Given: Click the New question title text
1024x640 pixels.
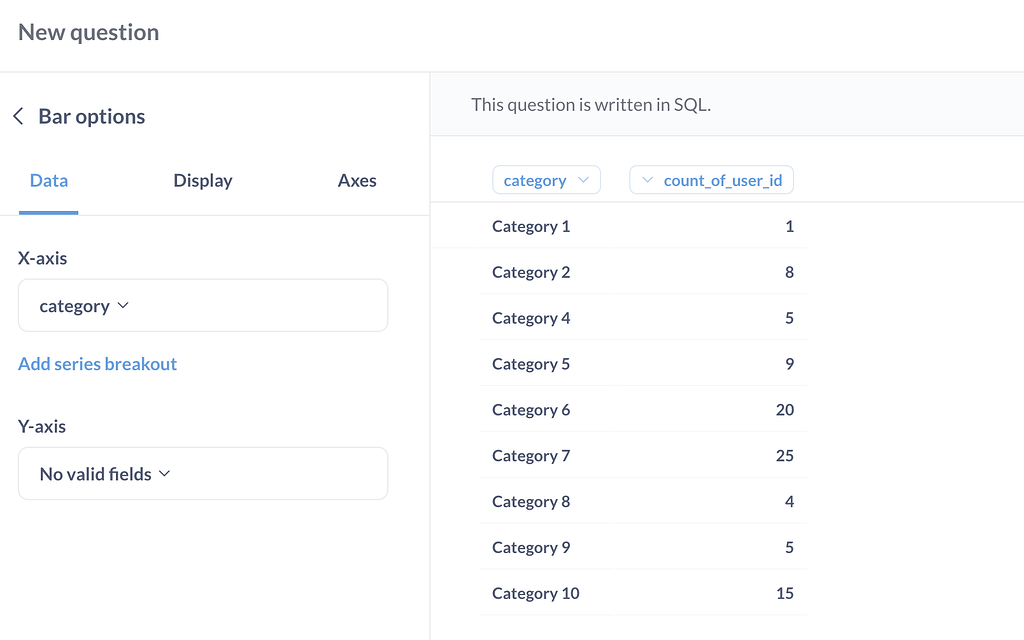Looking at the screenshot, I should pyautogui.click(x=88, y=32).
